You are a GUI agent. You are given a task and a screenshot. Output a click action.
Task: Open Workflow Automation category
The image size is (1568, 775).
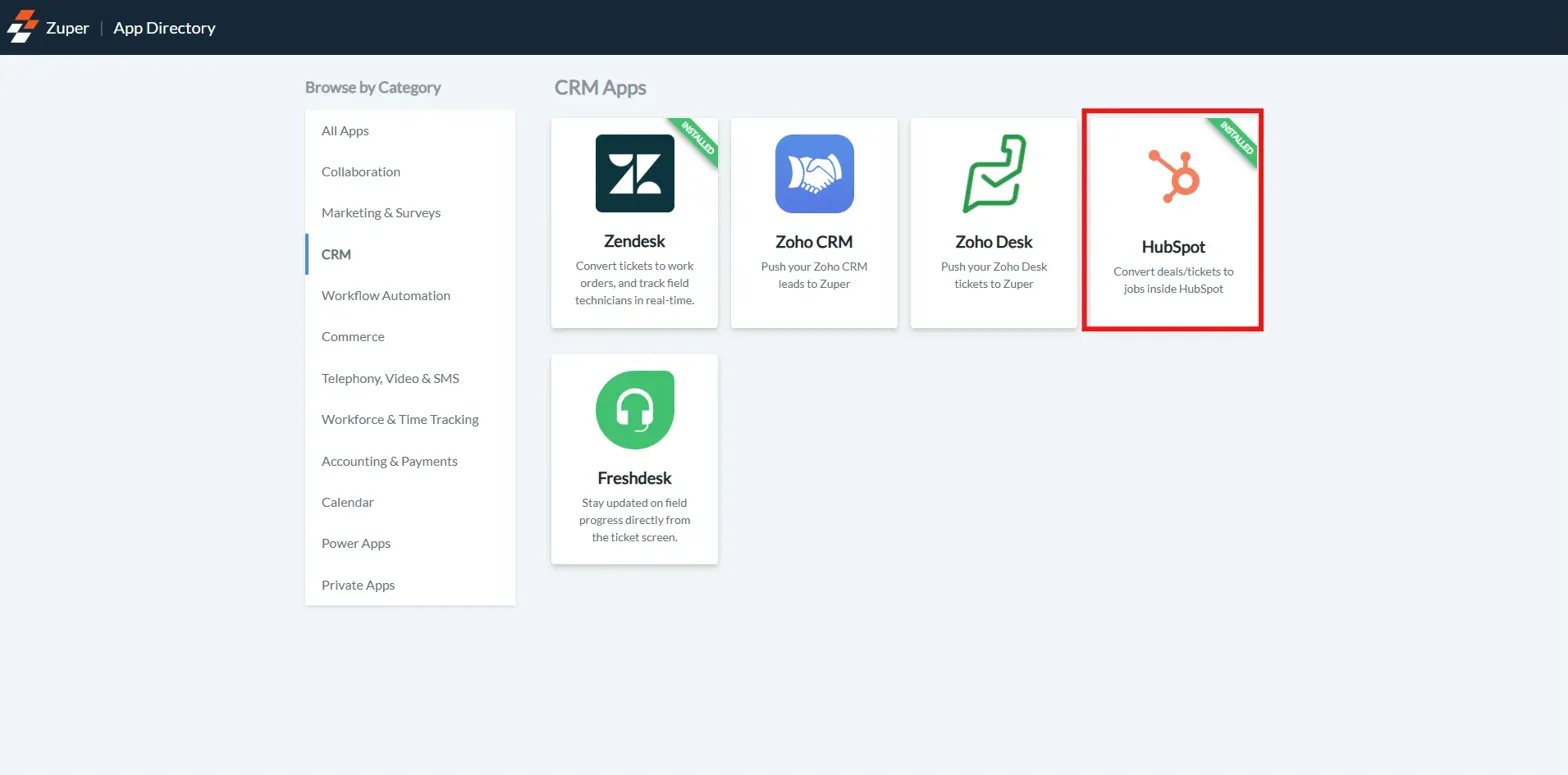(410, 296)
